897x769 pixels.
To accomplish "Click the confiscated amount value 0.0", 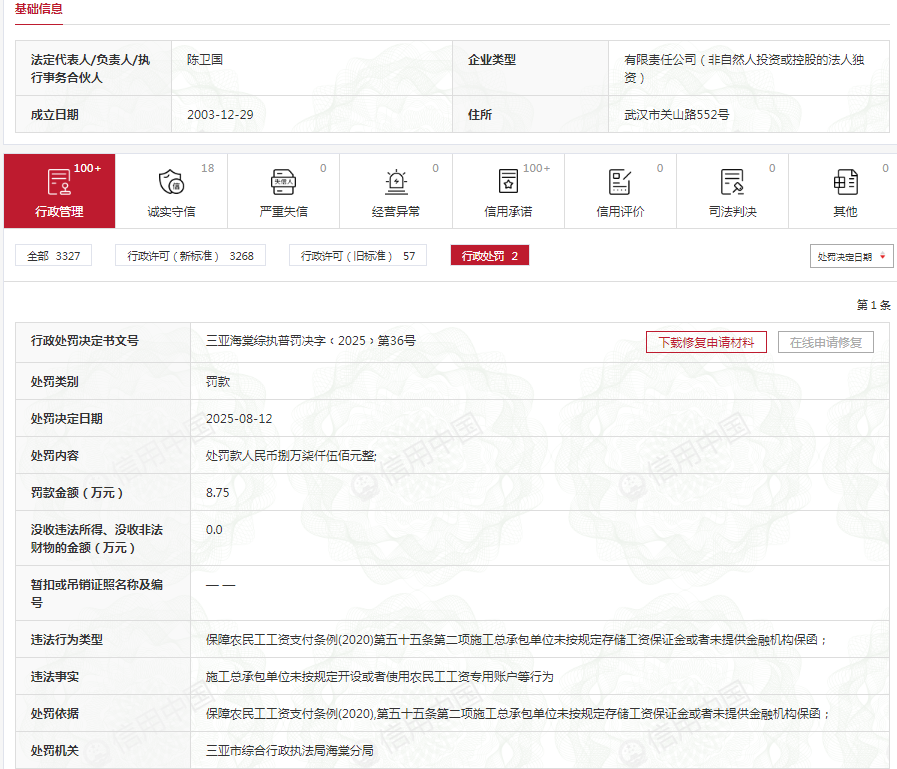I will 214,530.
